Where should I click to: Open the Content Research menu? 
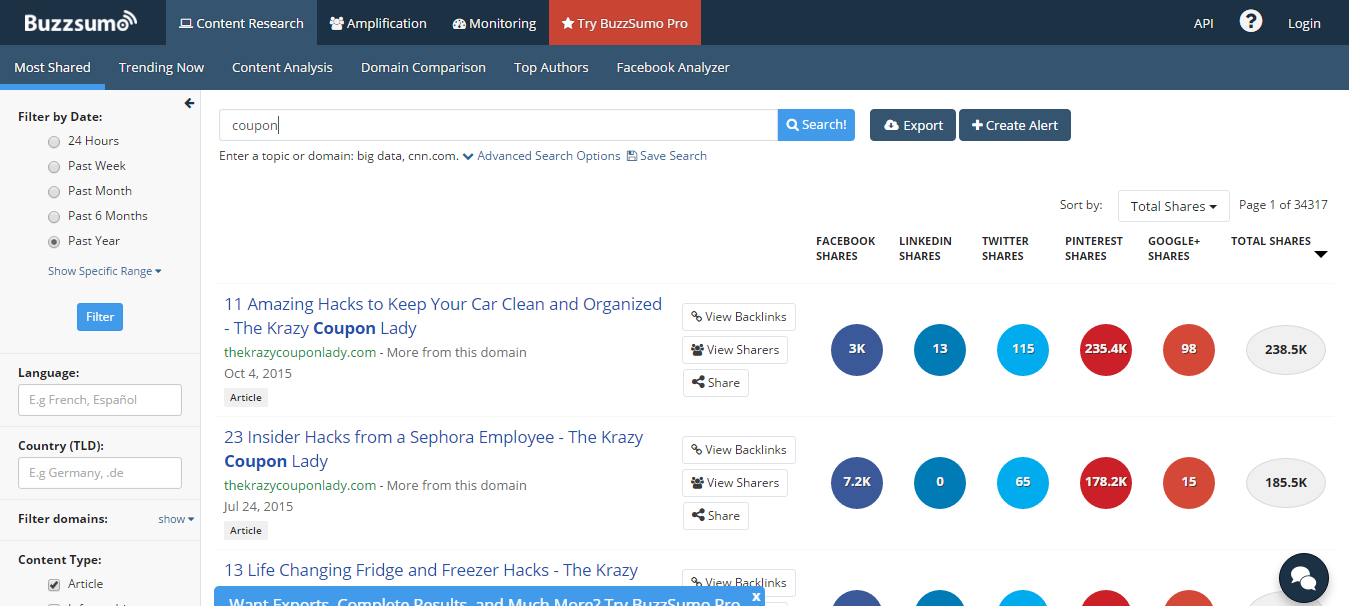pyautogui.click(x=241, y=23)
